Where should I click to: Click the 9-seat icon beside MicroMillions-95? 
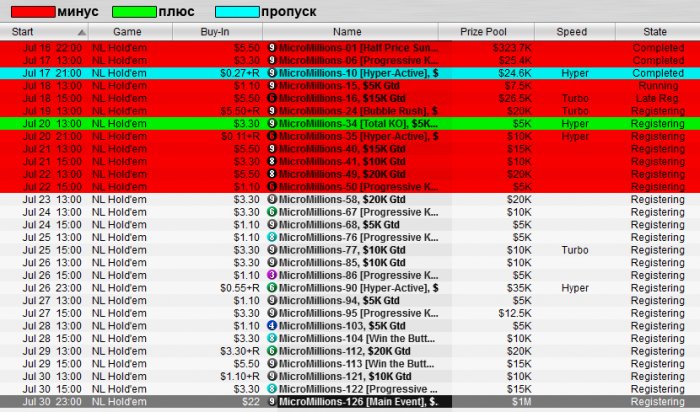[272, 313]
